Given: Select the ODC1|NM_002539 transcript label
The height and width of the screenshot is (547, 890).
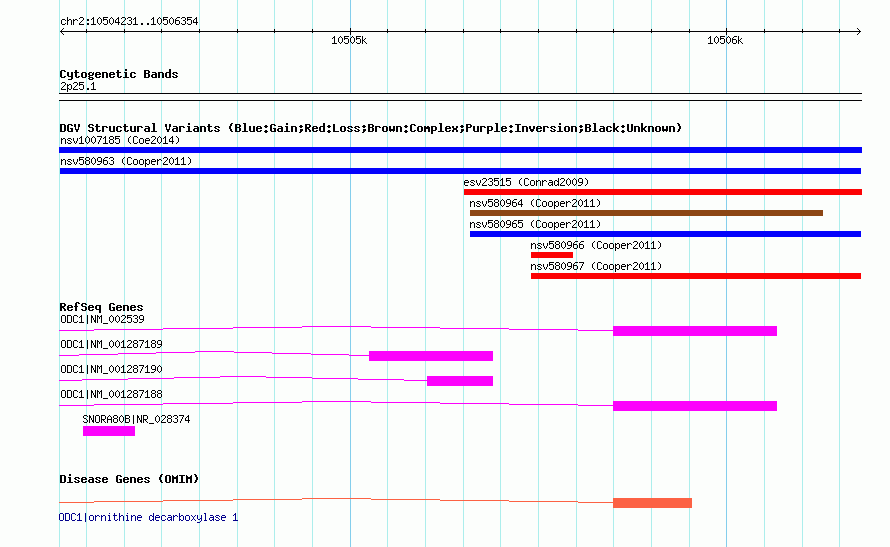Looking at the screenshot, I should pyautogui.click(x=102, y=319).
